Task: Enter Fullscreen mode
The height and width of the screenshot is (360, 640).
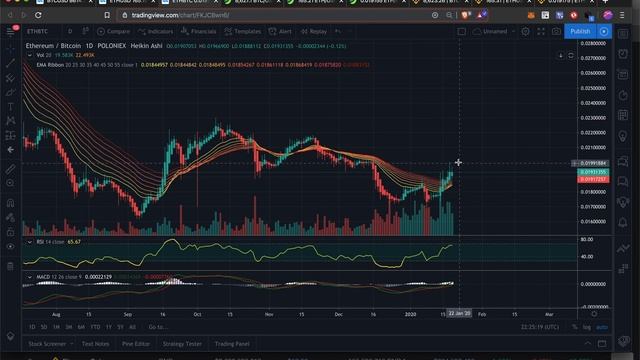Action: coord(541,31)
